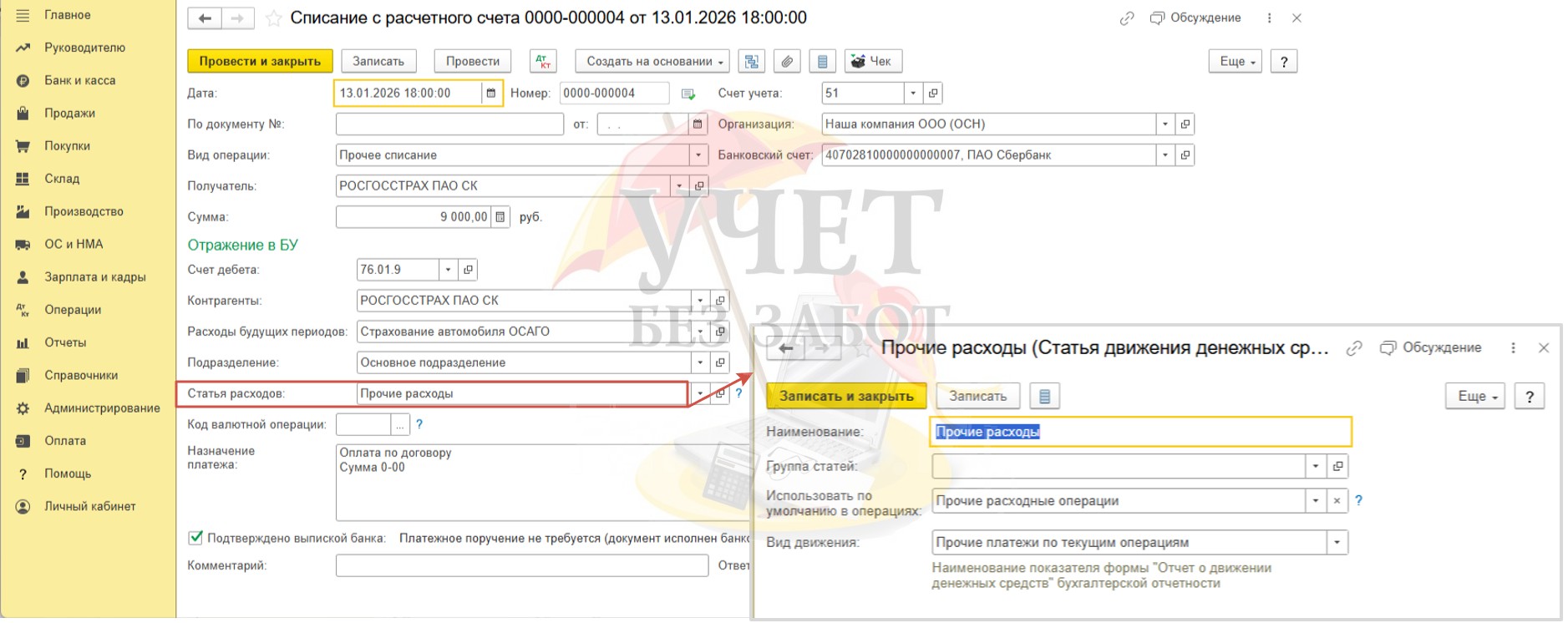Click the paperclip attachments icon

787,61
